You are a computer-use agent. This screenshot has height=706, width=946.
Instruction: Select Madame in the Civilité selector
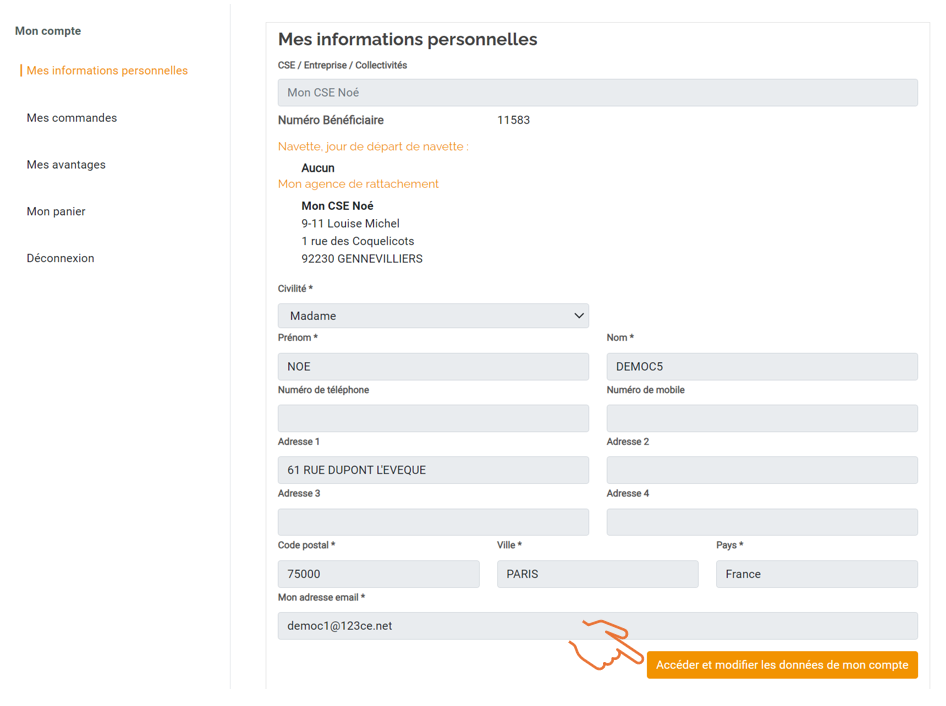(x=433, y=315)
